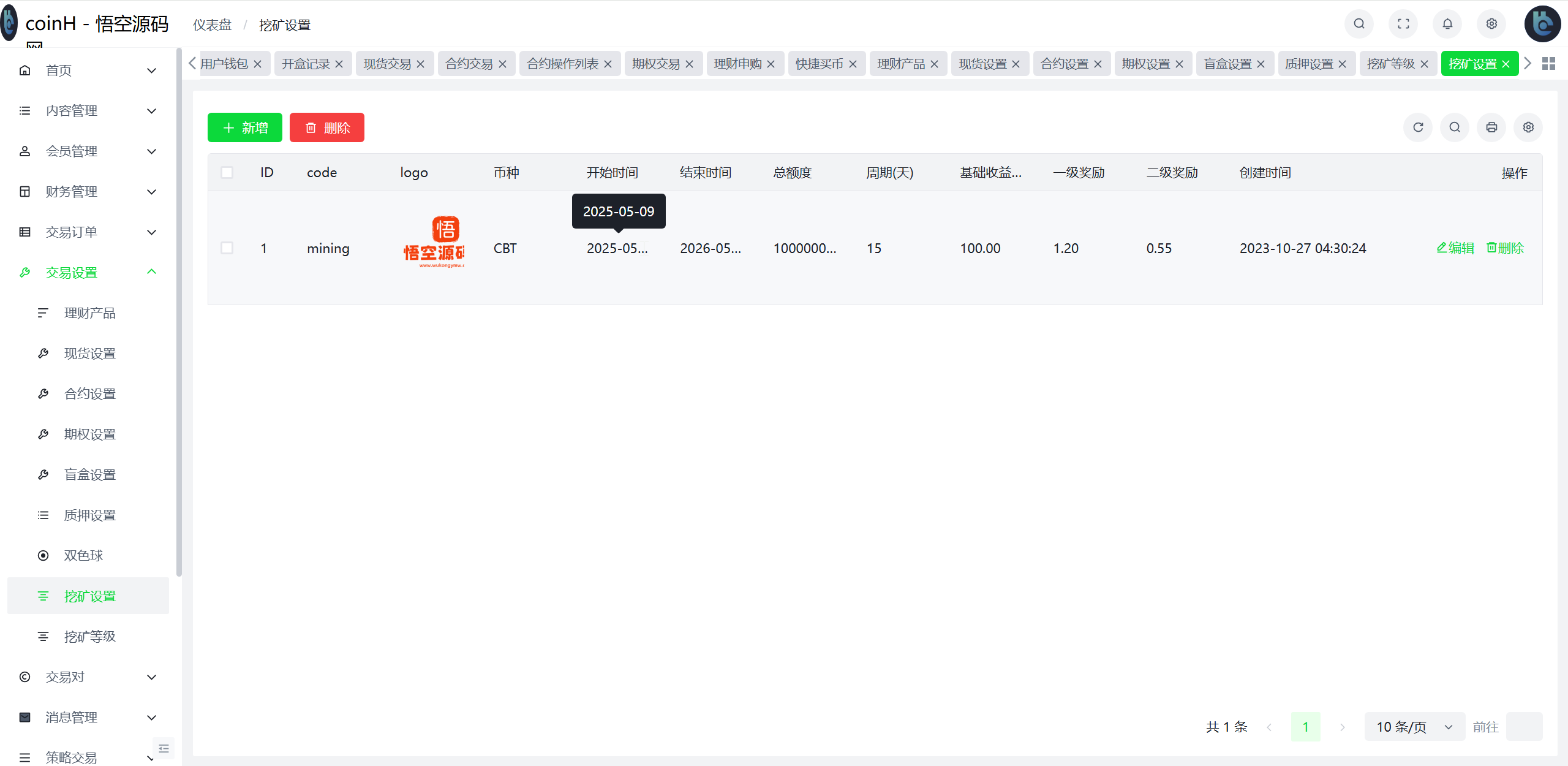Delete the mining row via 删除 link
Viewport: 1568px width, 766px height.
pyautogui.click(x=1505, y=248)
